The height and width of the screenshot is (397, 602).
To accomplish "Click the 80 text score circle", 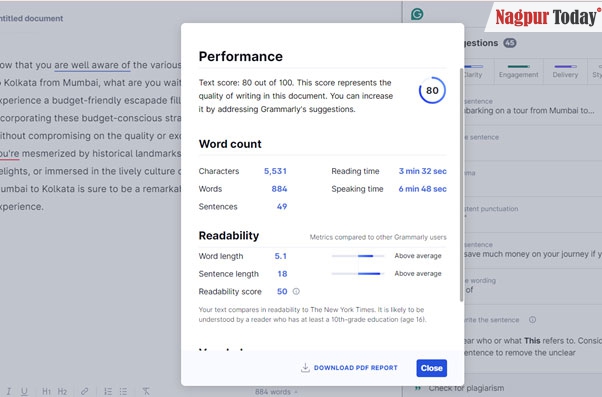I will pyautogui.click(x=432, y=91).
